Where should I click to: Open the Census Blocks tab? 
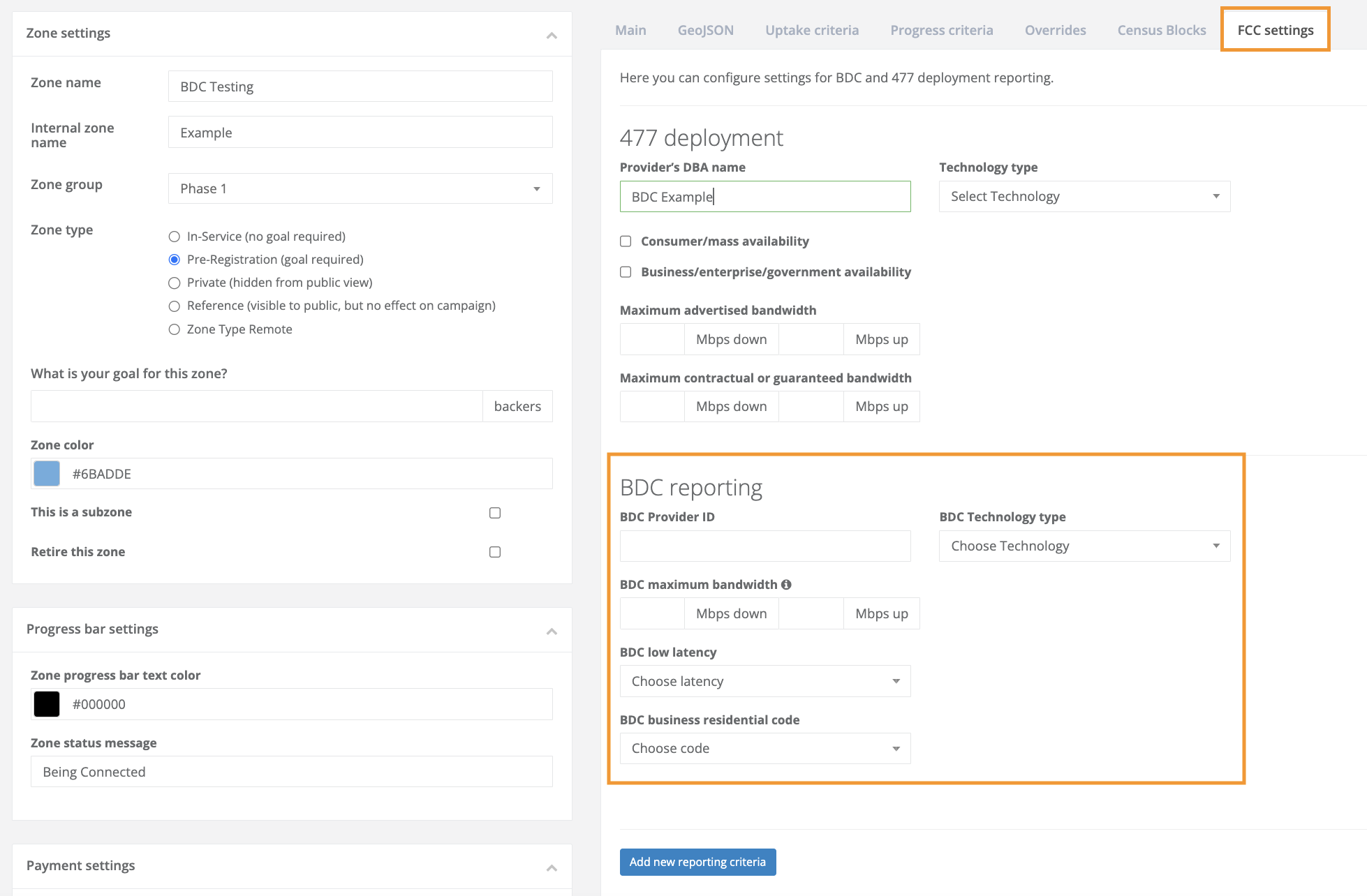pos(1161,30)
